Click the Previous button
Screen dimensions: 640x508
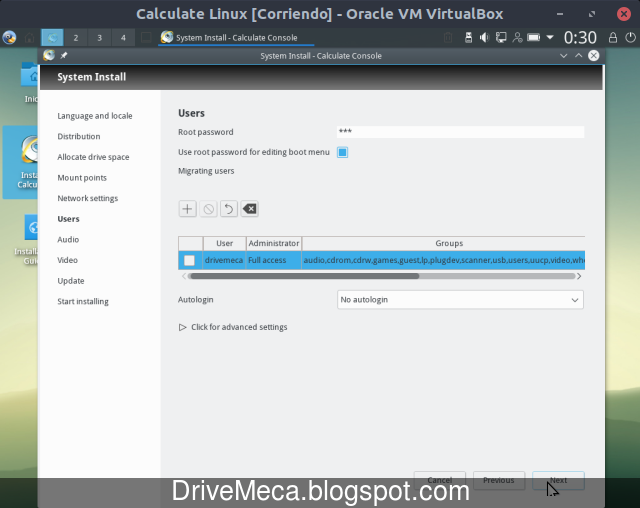499,480
